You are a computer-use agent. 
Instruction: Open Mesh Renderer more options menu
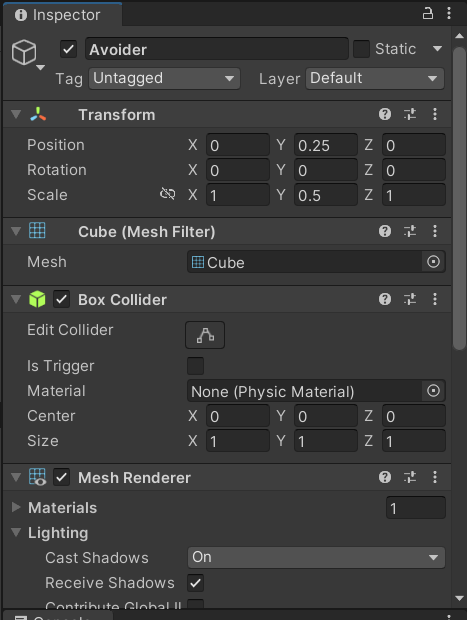coord(435,477)
